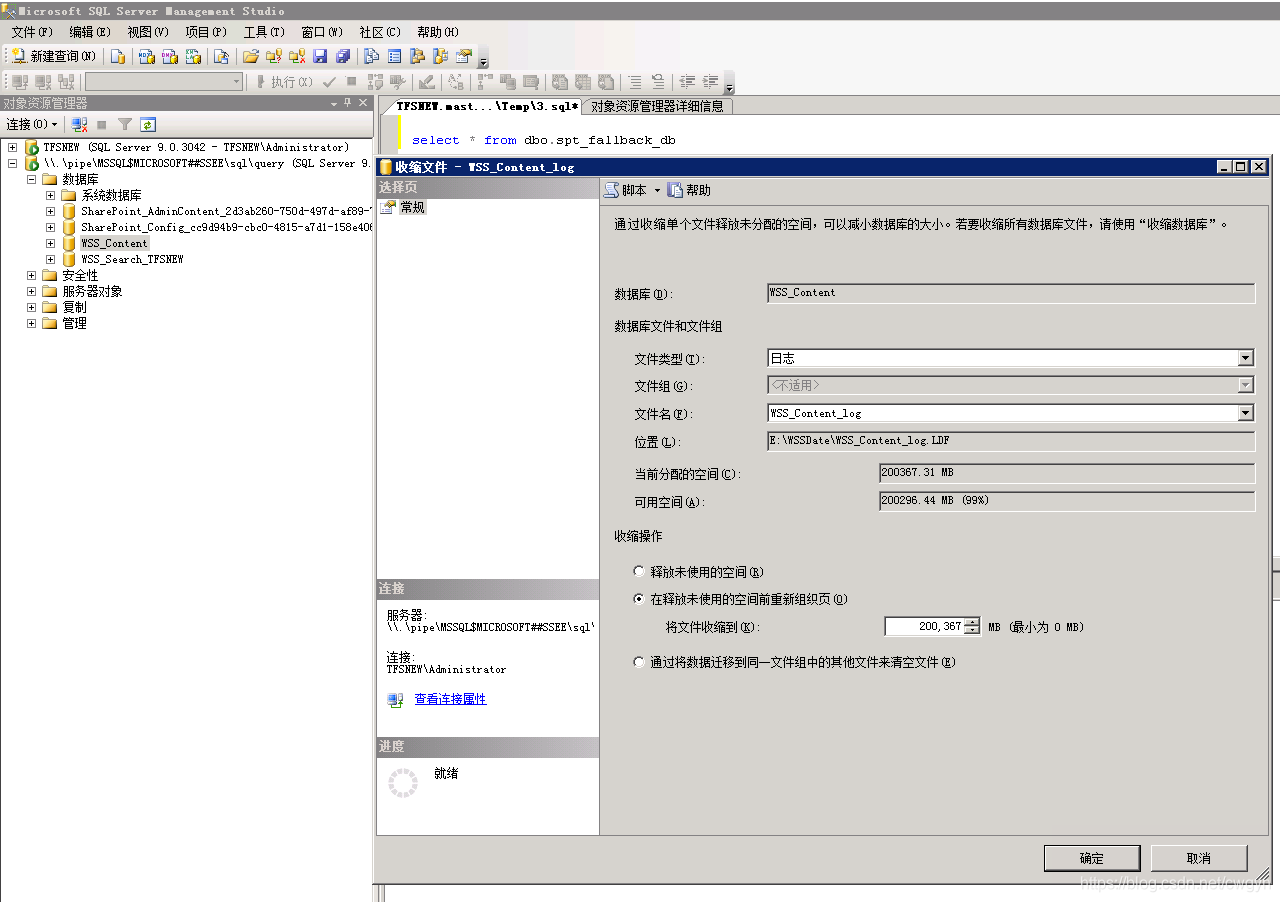
Task: Expand the 安全性 folder node
Action: [31, 275]
